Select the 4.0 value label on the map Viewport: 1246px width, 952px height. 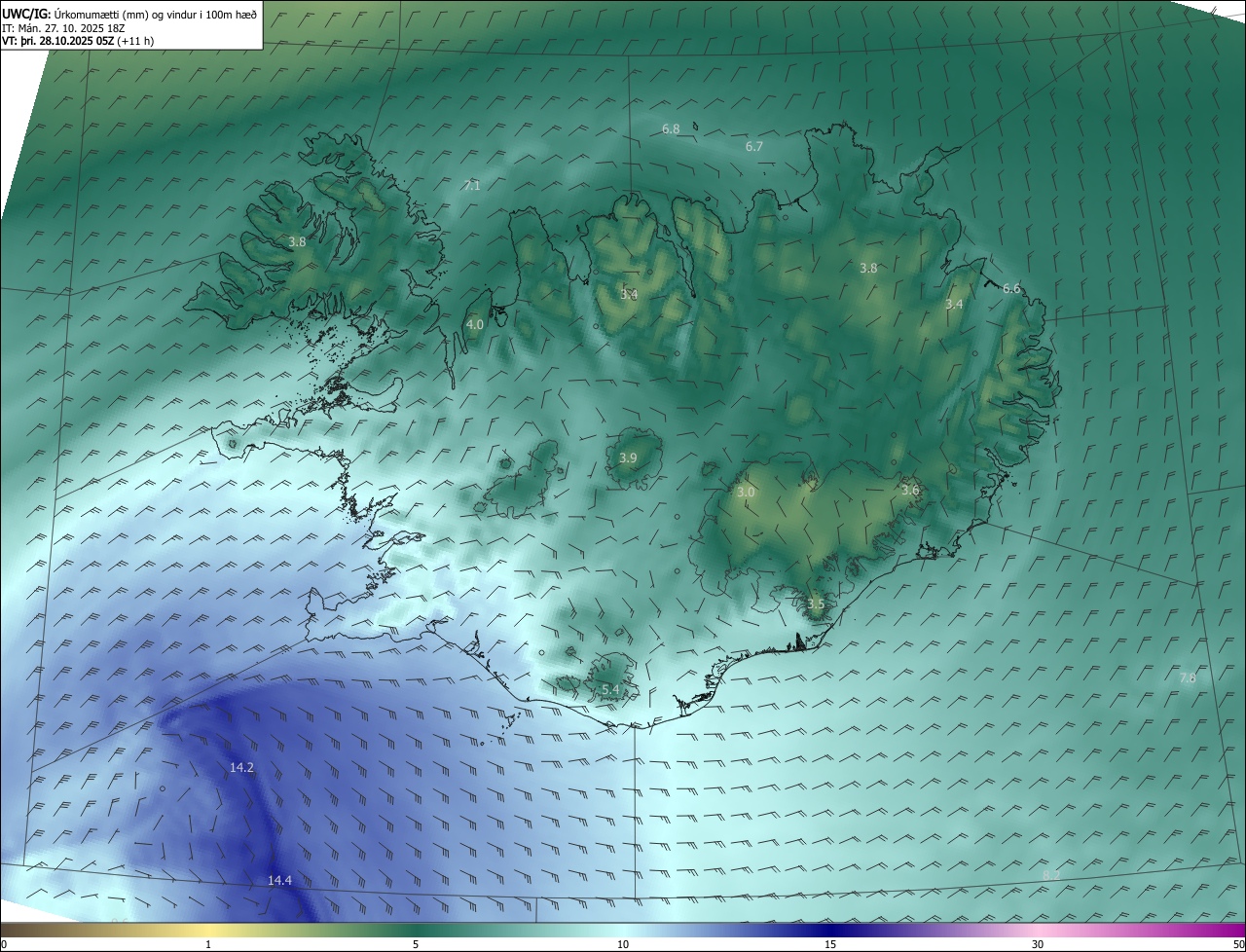point(475,325)
